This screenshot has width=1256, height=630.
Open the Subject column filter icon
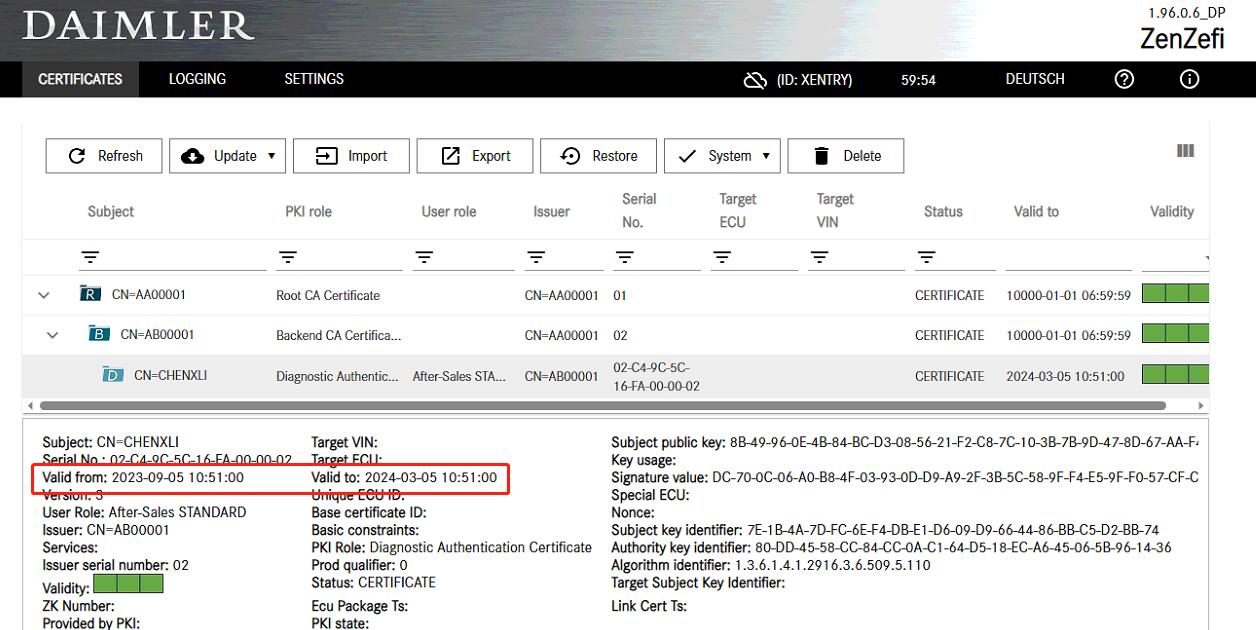[x=90, y=257]
